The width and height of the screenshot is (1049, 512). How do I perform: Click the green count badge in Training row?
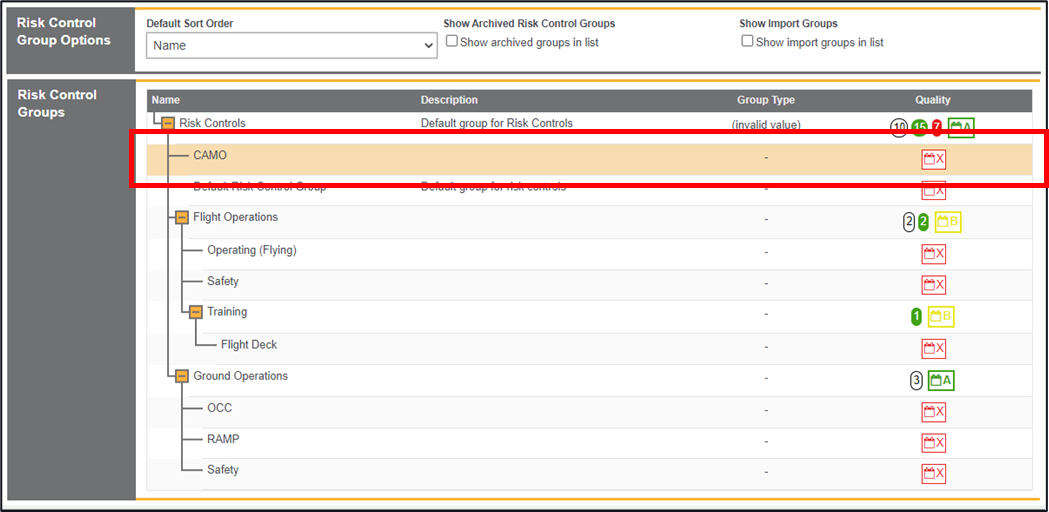[x=916, y=317]
